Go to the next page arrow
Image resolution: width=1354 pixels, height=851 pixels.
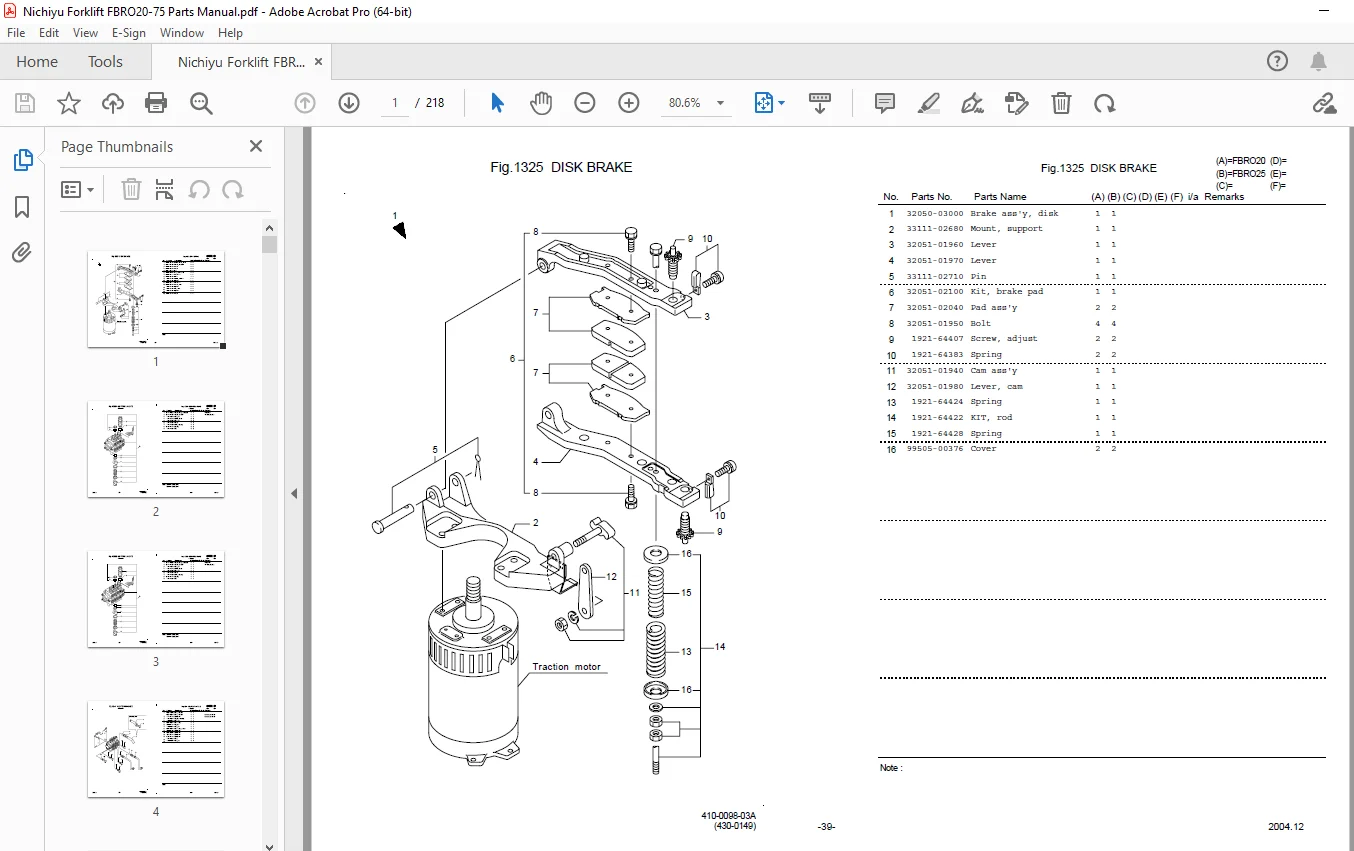(349, 103)
